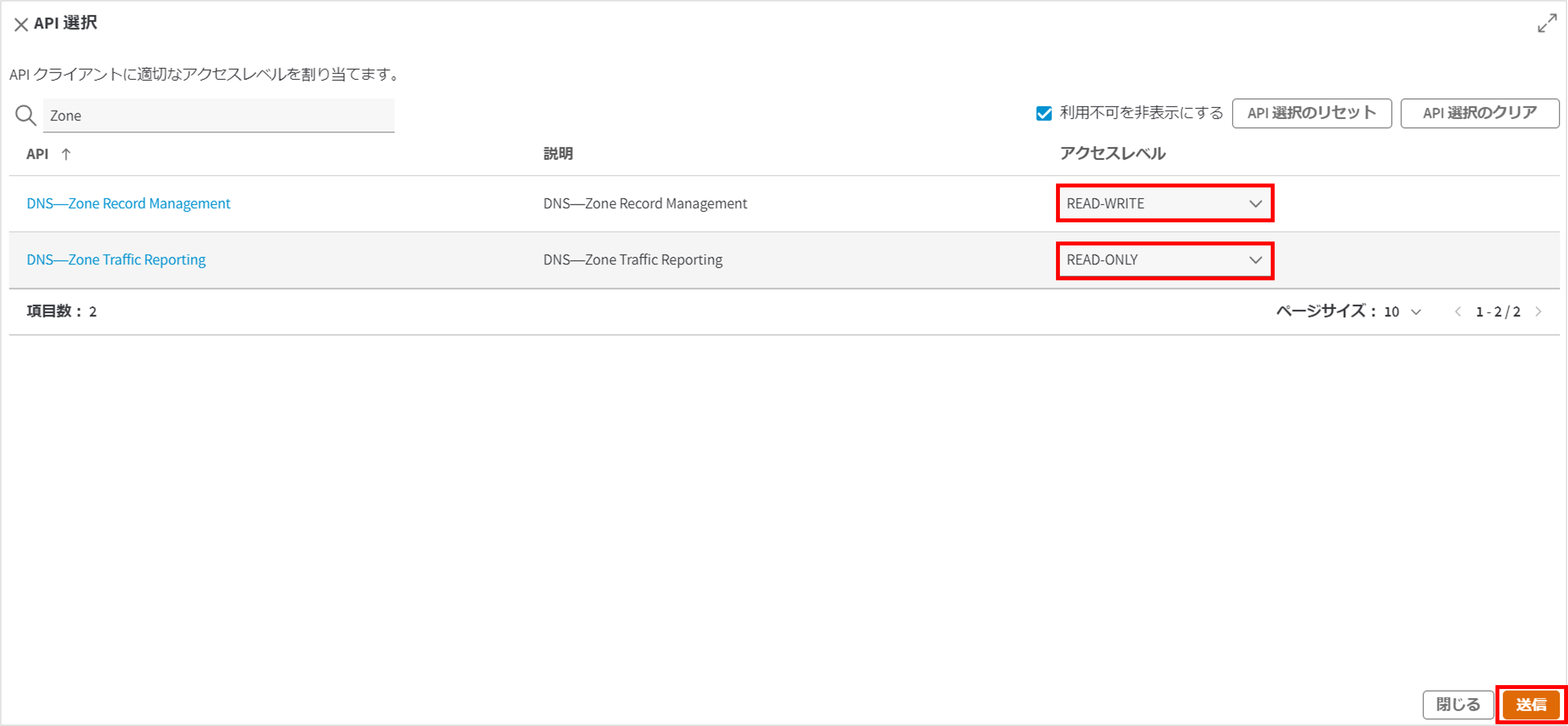Click the search magnifier icon

coord(26,115)
